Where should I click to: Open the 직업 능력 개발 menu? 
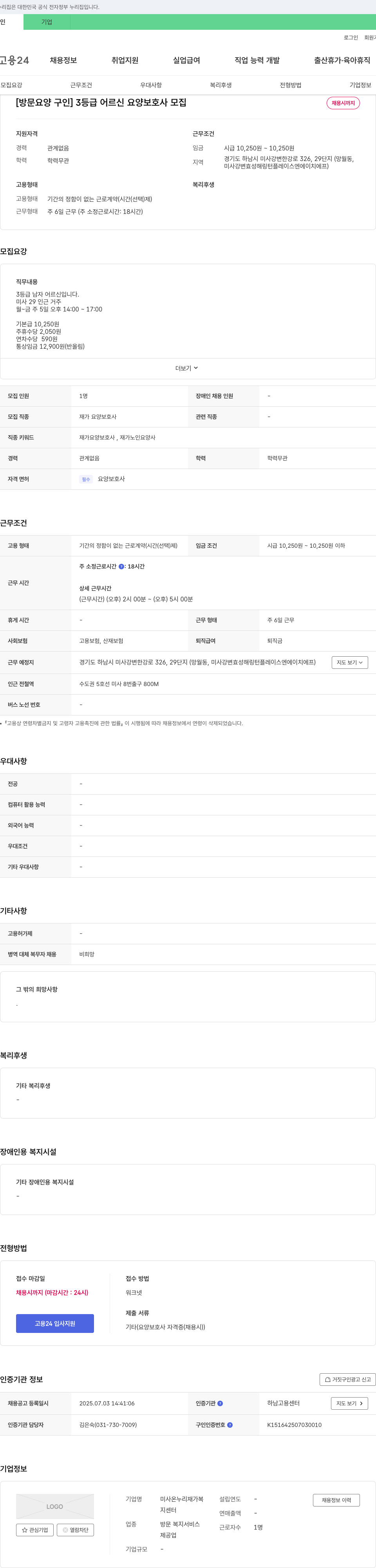click(257, 60)
